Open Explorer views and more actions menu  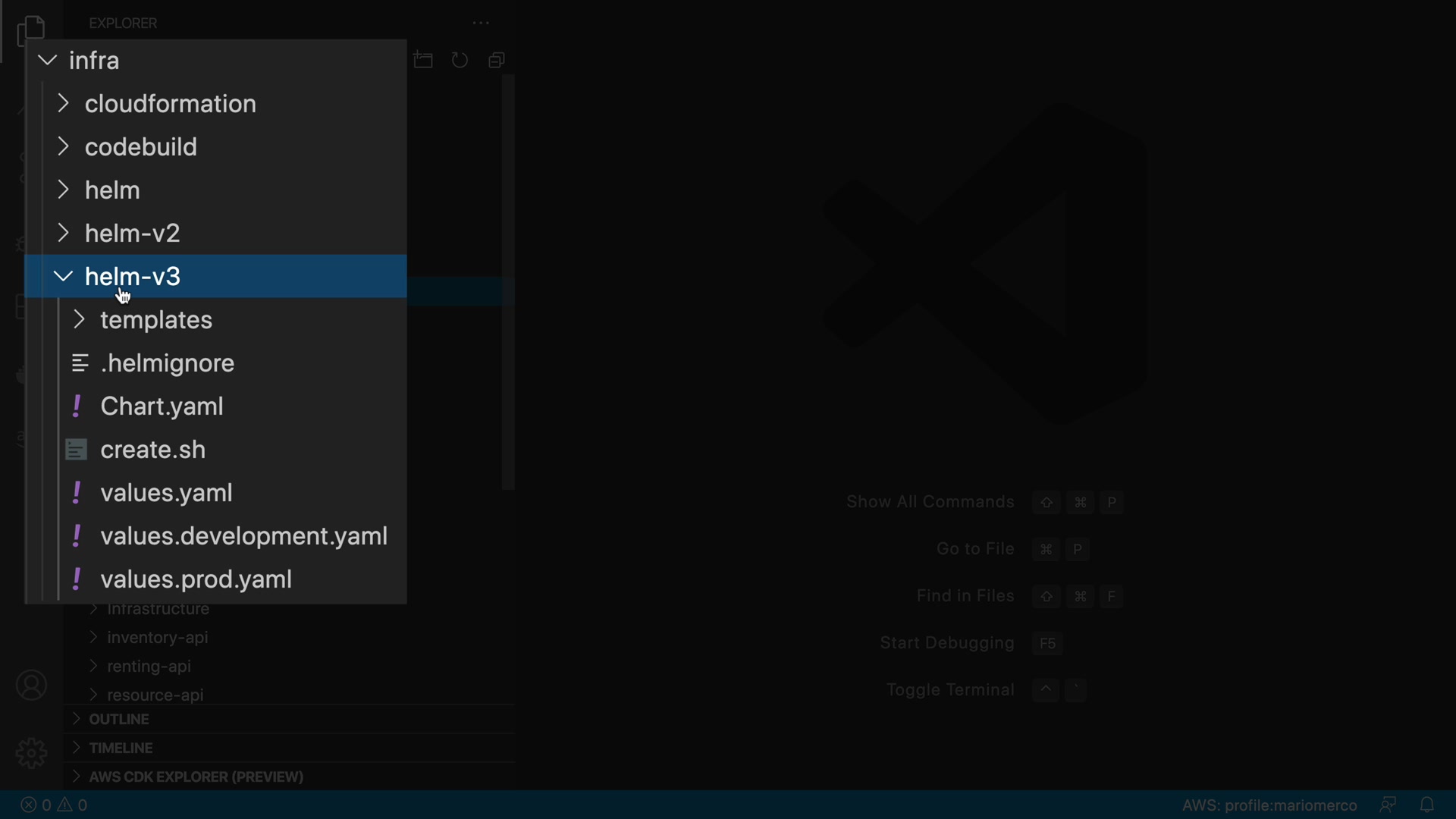tap(481, 24)
